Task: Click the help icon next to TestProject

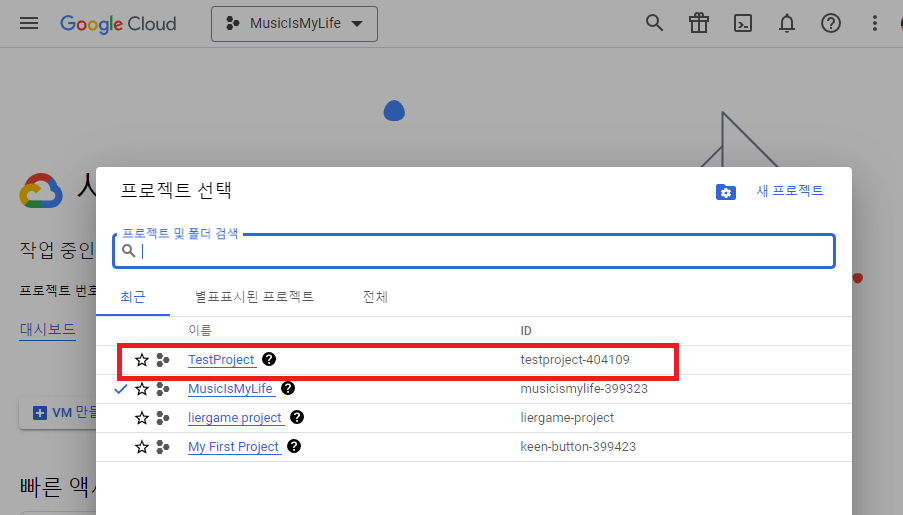Action: tap(269, 359)
